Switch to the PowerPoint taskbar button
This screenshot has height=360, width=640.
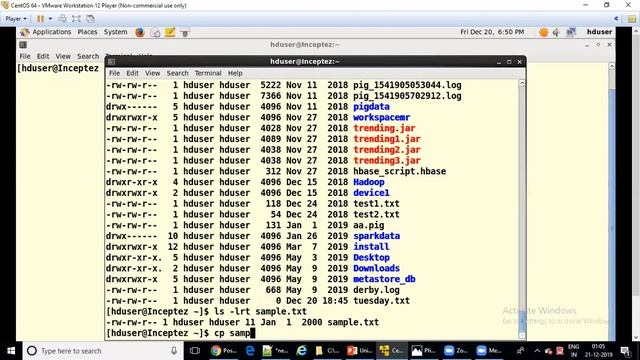click(359, 351)
